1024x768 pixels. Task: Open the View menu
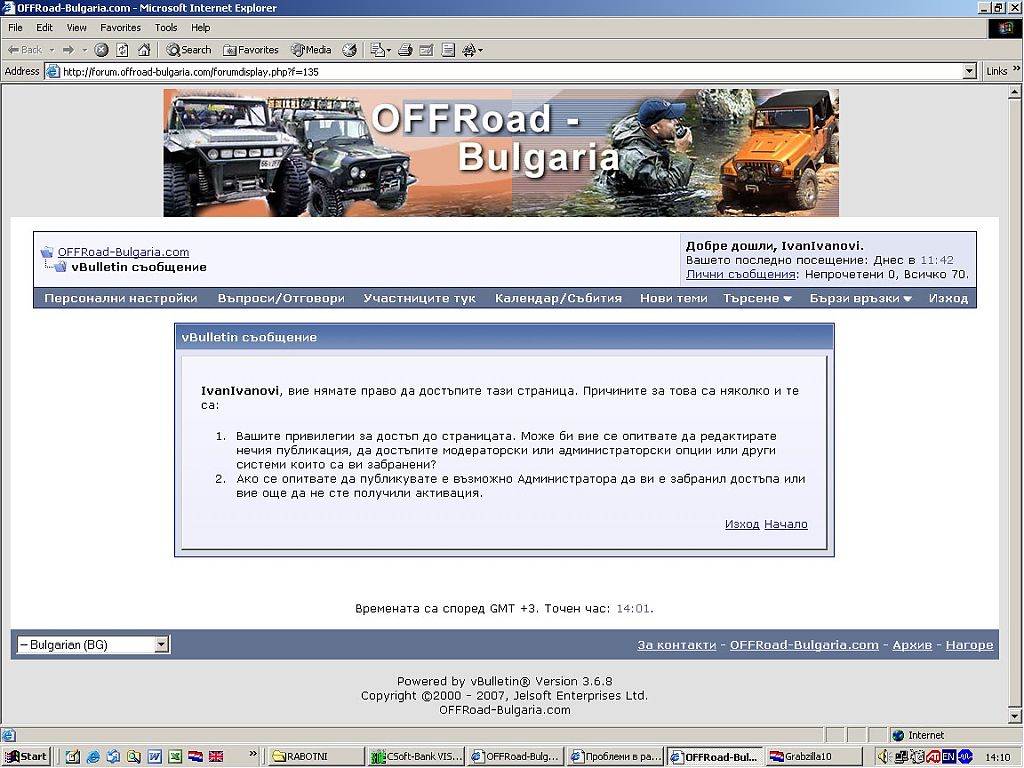pos(76,27)
